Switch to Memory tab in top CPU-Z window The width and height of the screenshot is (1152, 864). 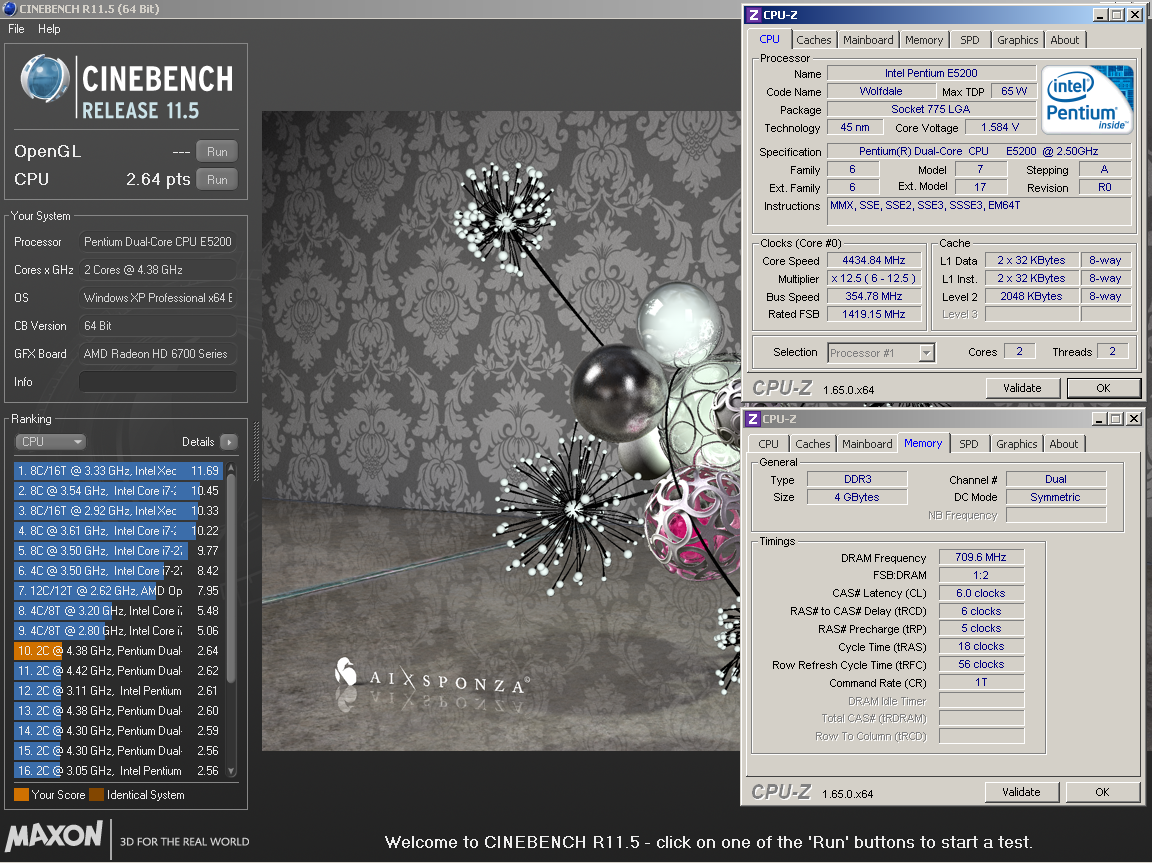click(x=924, y=40)
